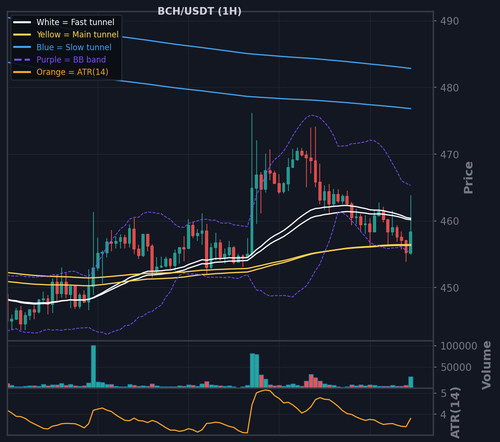Click the 450 price axis label
The height and width of the screenshot is (442, 500).
pos(449,288)
